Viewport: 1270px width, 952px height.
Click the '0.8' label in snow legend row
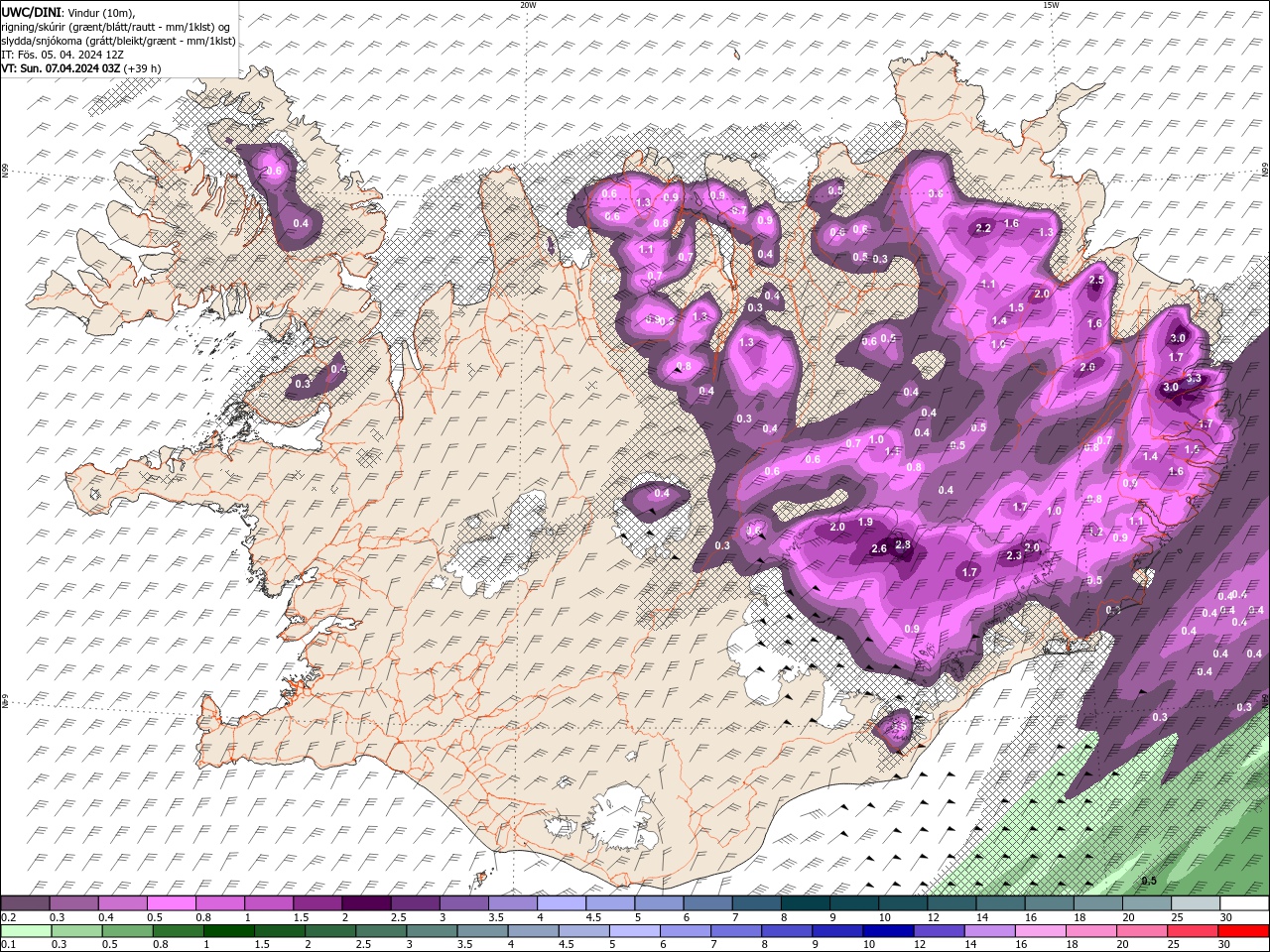point(203,918)
